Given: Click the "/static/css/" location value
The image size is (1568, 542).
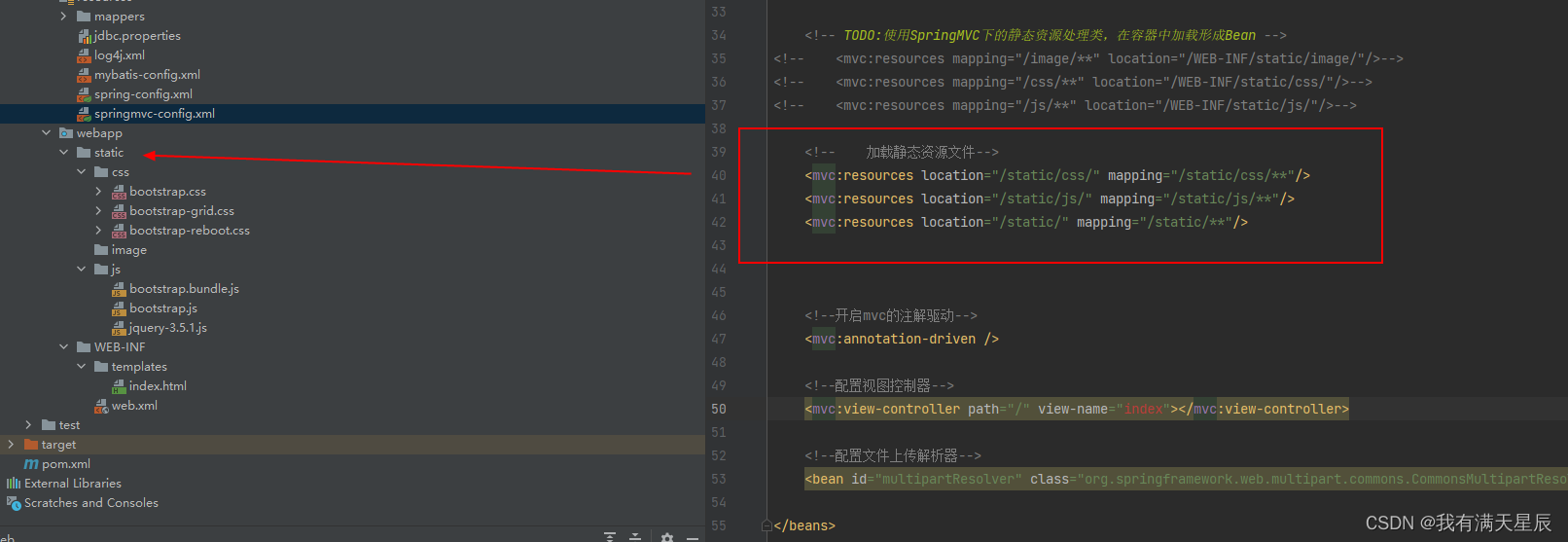Looking at the screenshot, I should (1046, 175).
